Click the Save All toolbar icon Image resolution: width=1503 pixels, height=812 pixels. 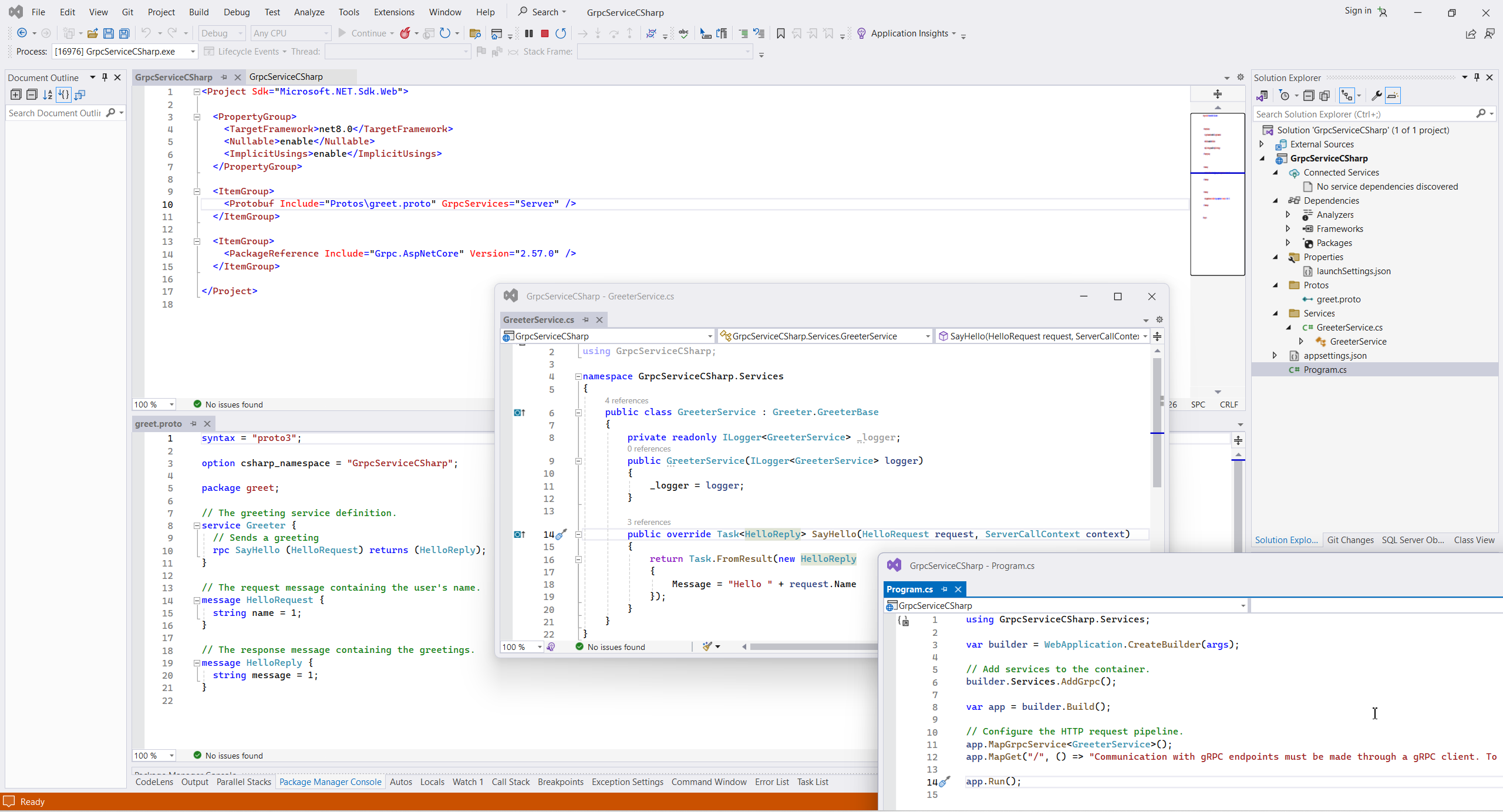point(124,33)
